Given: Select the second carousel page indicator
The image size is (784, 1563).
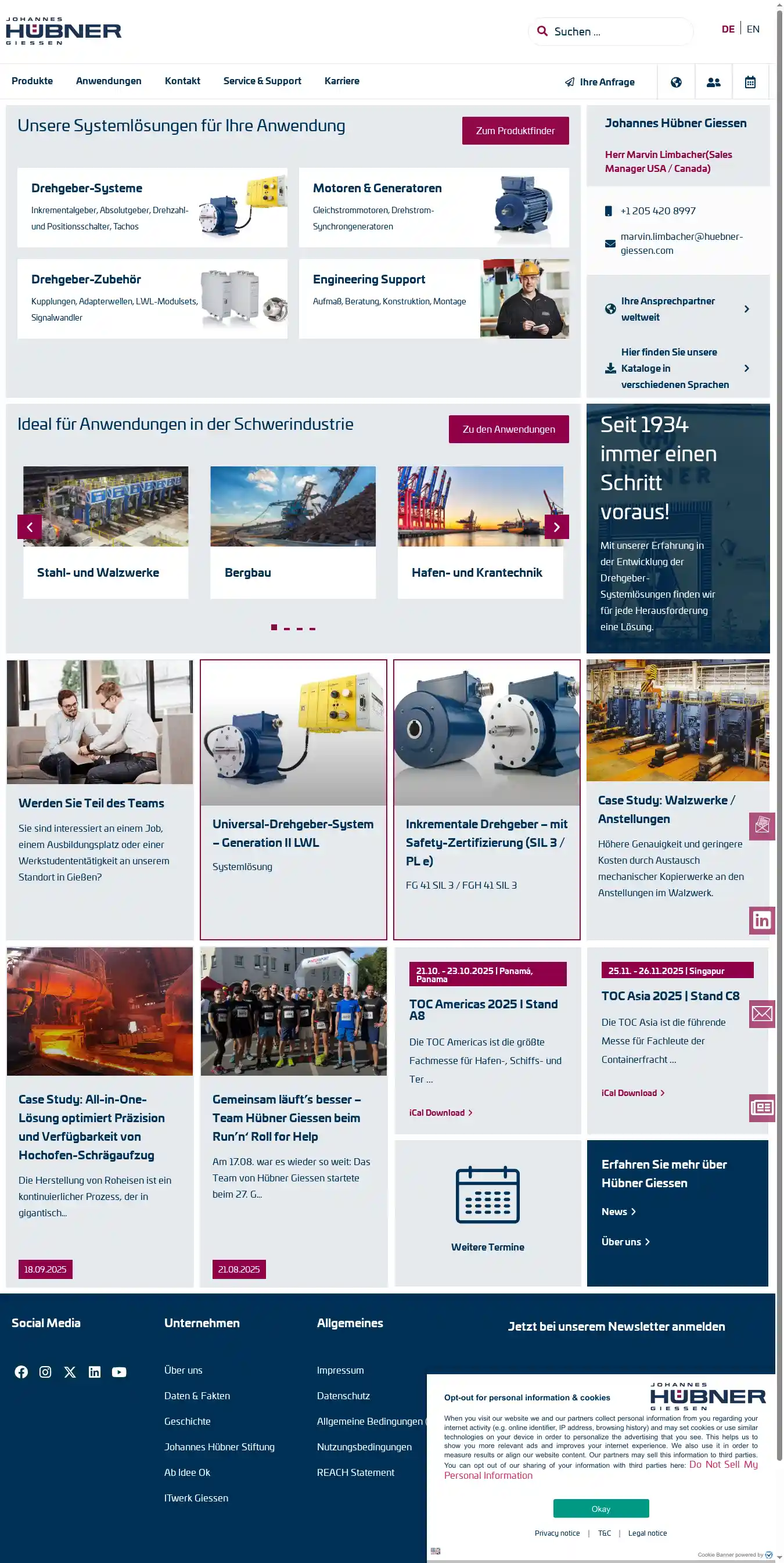Looking at the screenshot, I should click(287, 628).
